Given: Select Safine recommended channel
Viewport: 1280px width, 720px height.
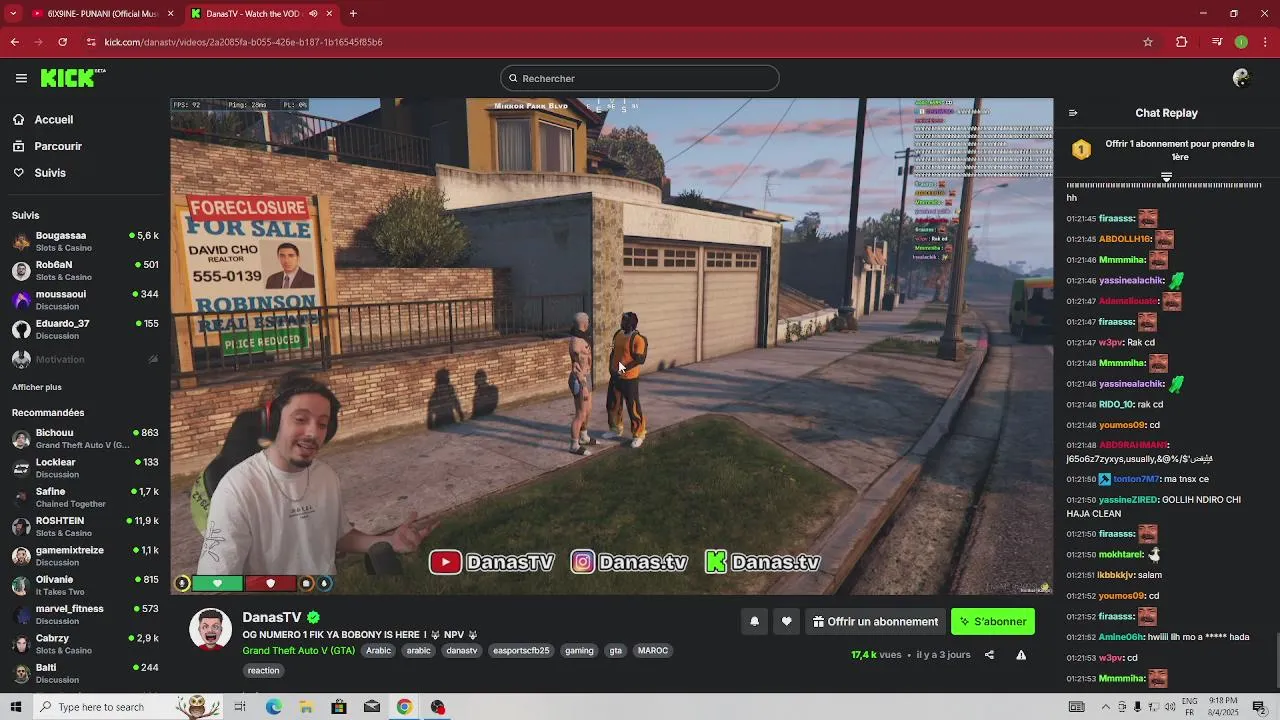Looking at the screenshot, I should click(x=84, y=497).
